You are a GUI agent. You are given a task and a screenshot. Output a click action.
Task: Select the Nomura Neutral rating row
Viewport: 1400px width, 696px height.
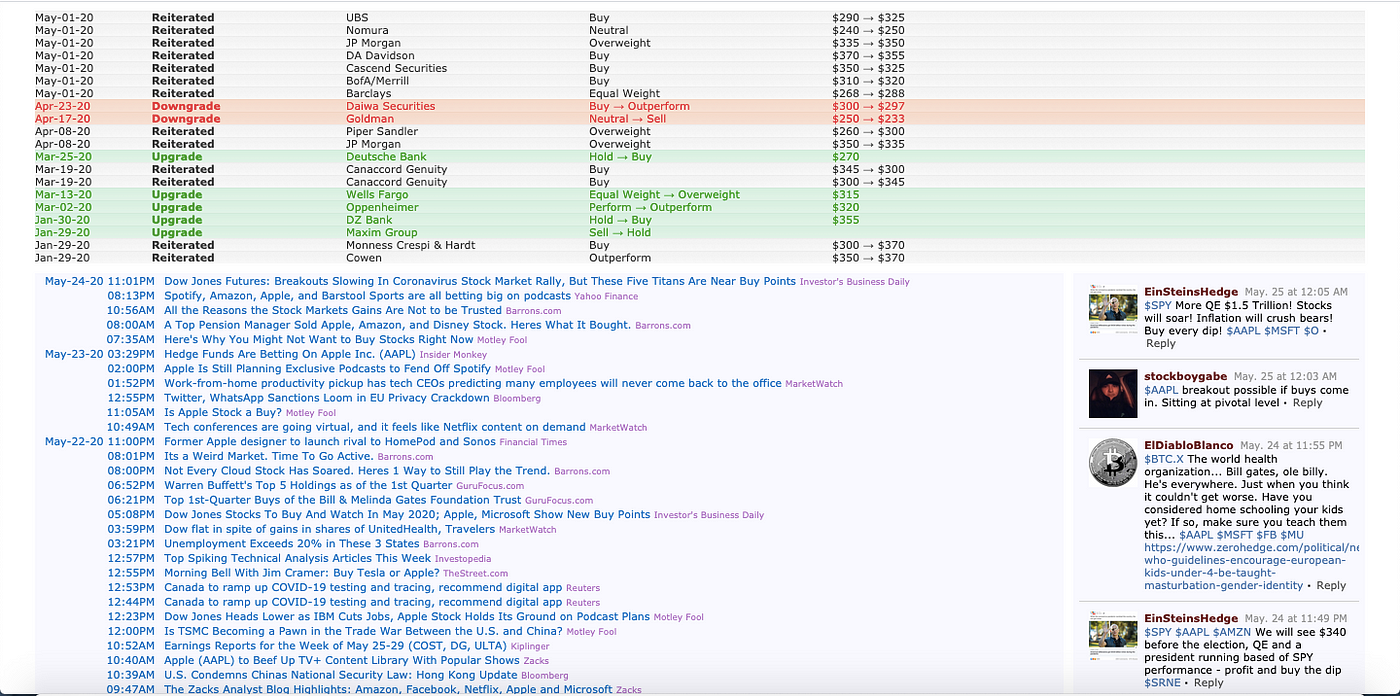click(x=700, y=30)
